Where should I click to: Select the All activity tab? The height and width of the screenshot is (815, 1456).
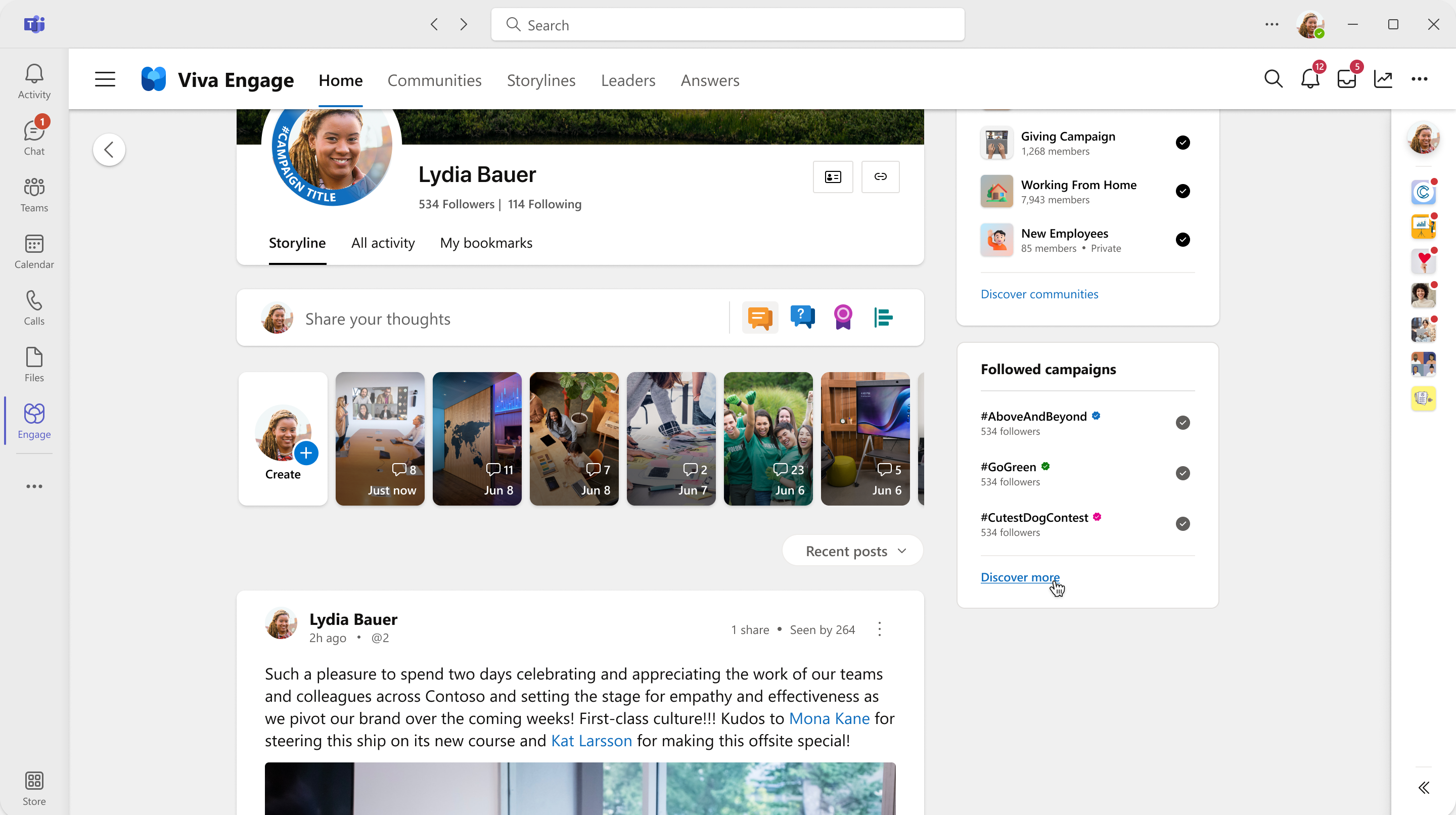[382, 242]
